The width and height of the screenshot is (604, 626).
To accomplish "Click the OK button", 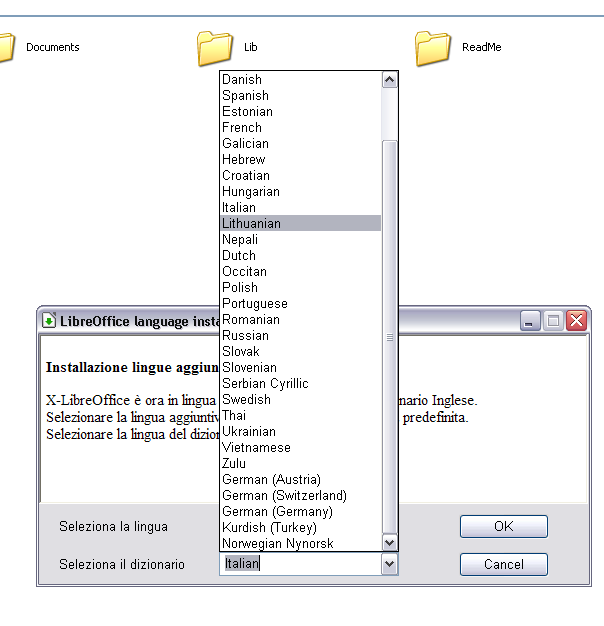I will [503, 526].
